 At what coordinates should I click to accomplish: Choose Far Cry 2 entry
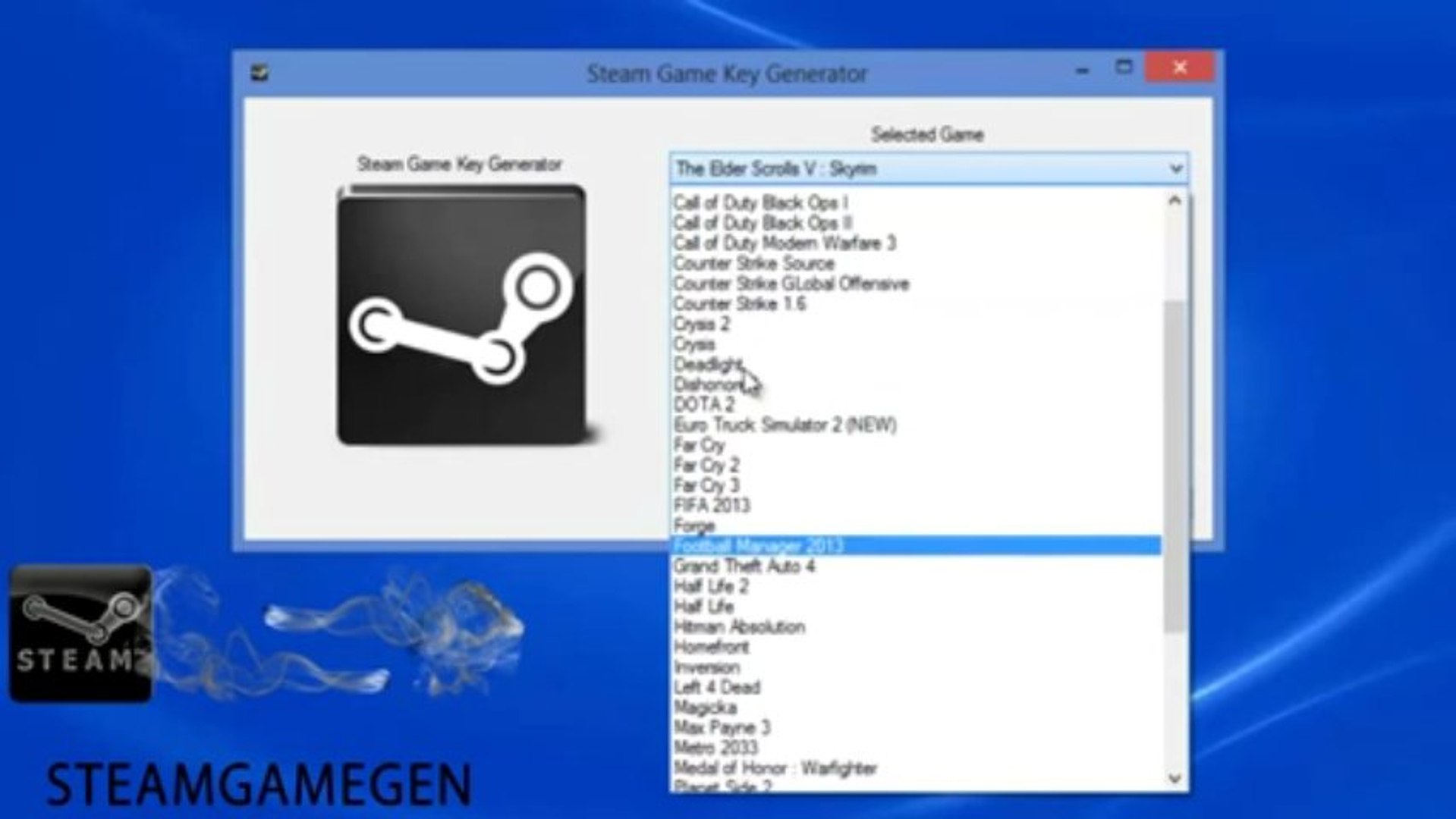pos(706,465)
